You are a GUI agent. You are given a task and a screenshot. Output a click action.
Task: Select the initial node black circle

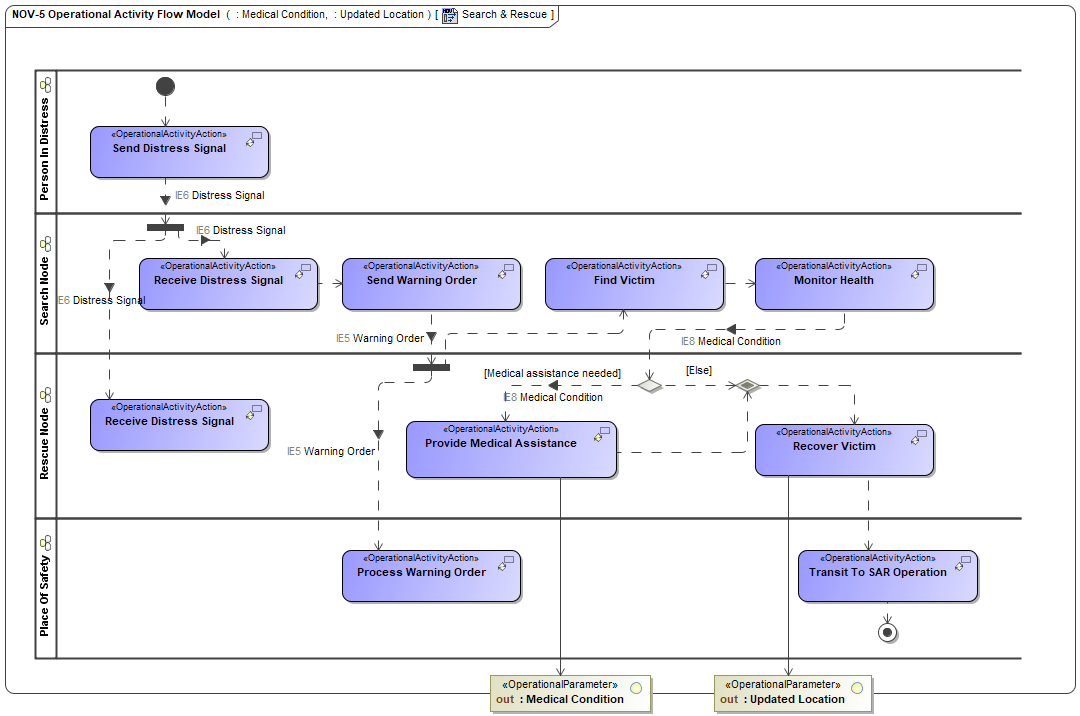click(x=165, y=86)
